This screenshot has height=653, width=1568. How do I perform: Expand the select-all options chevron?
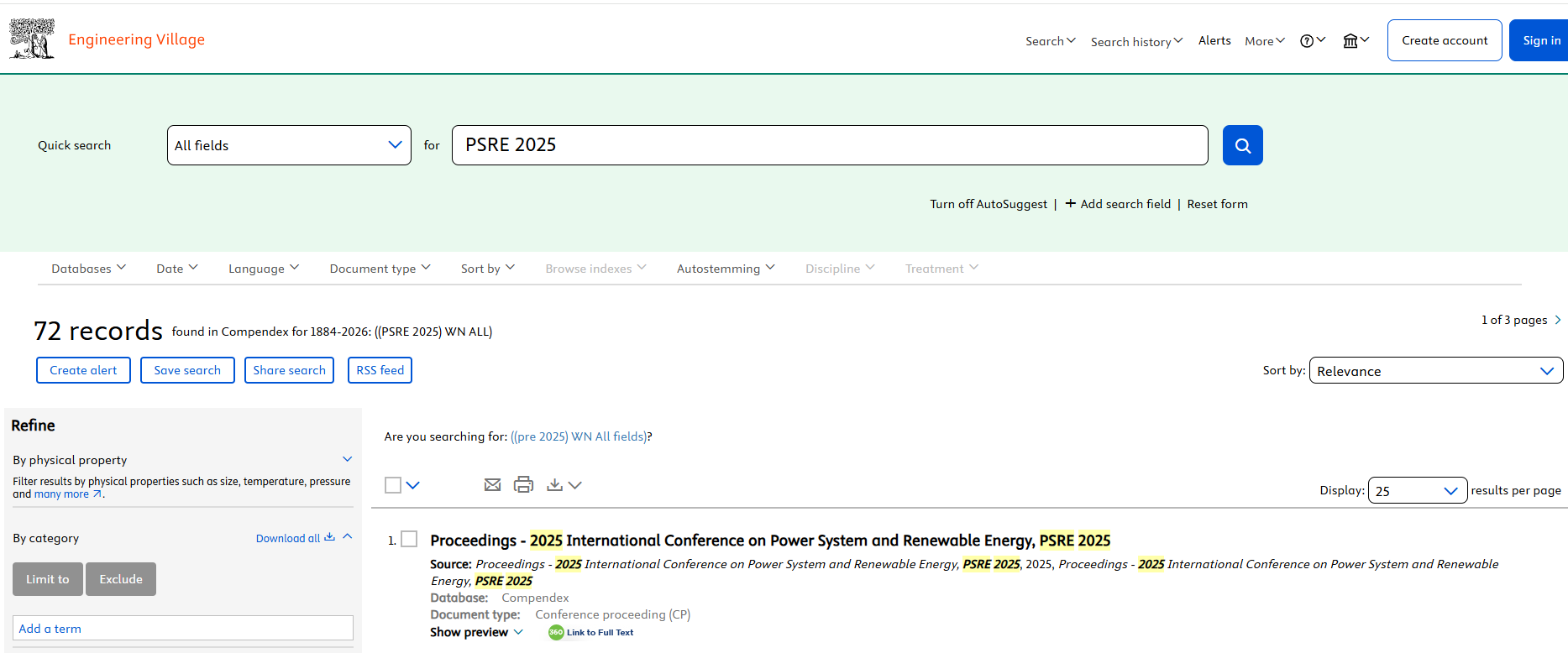[x=413, y=485]
